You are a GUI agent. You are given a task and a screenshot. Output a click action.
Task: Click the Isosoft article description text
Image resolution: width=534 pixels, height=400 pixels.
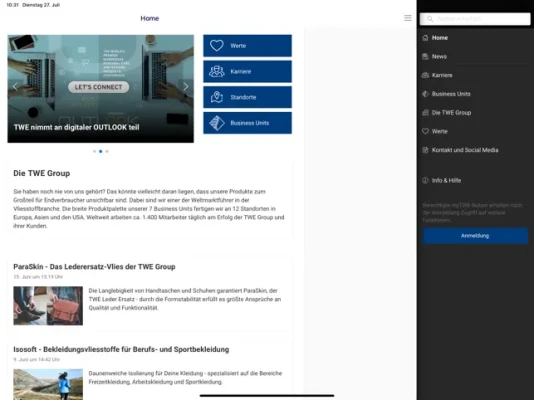point(185,378)
